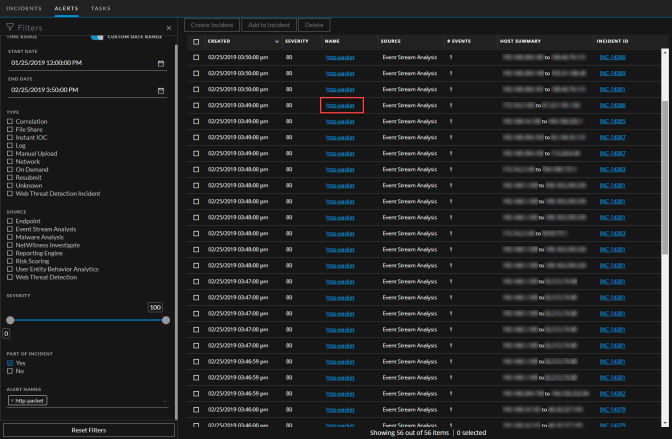Remove the http-packet alert name tag
The height and width of the screenshot is (439, 672).
pos(12,400)
